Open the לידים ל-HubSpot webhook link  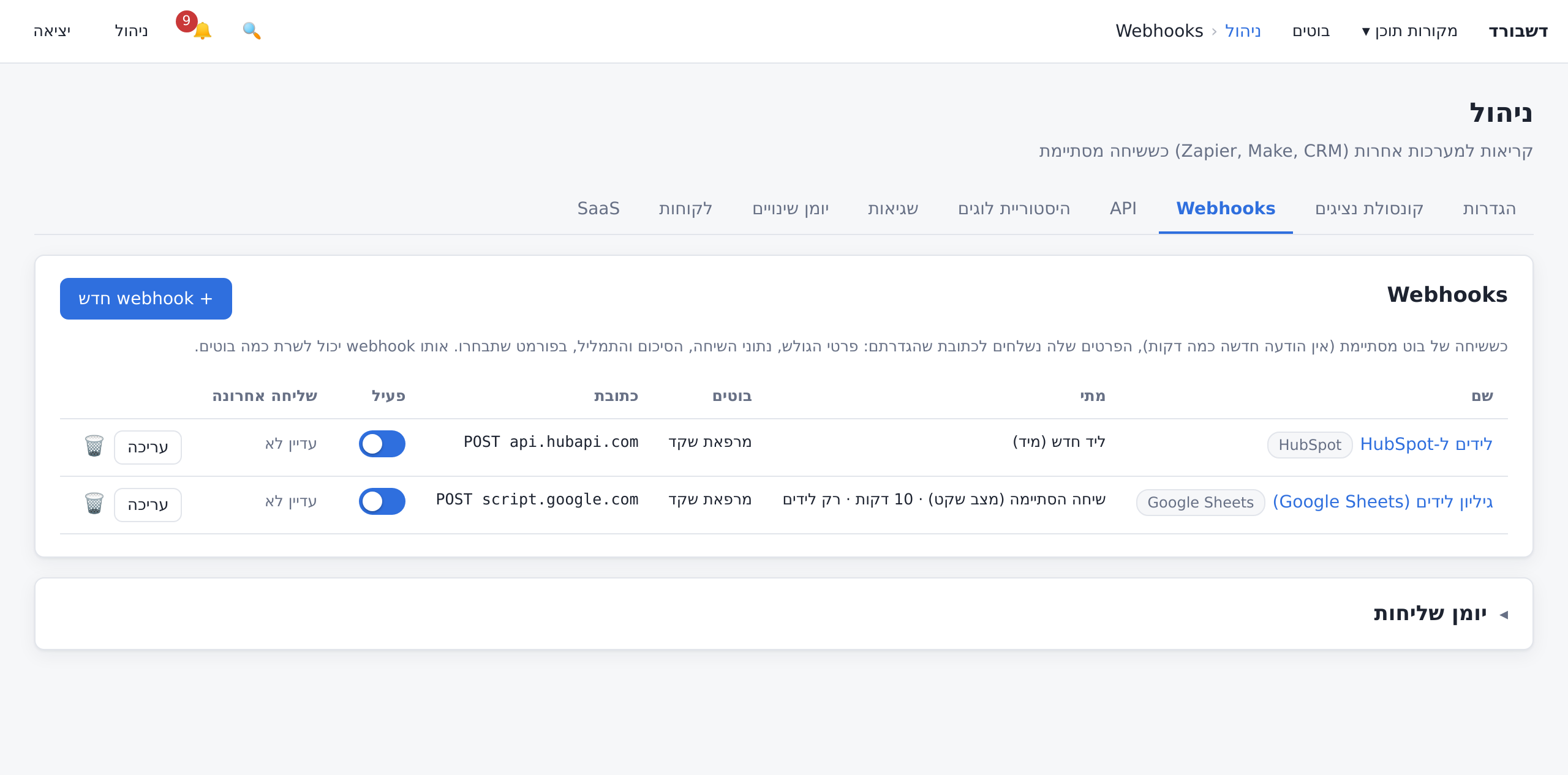coord(1427,444)
